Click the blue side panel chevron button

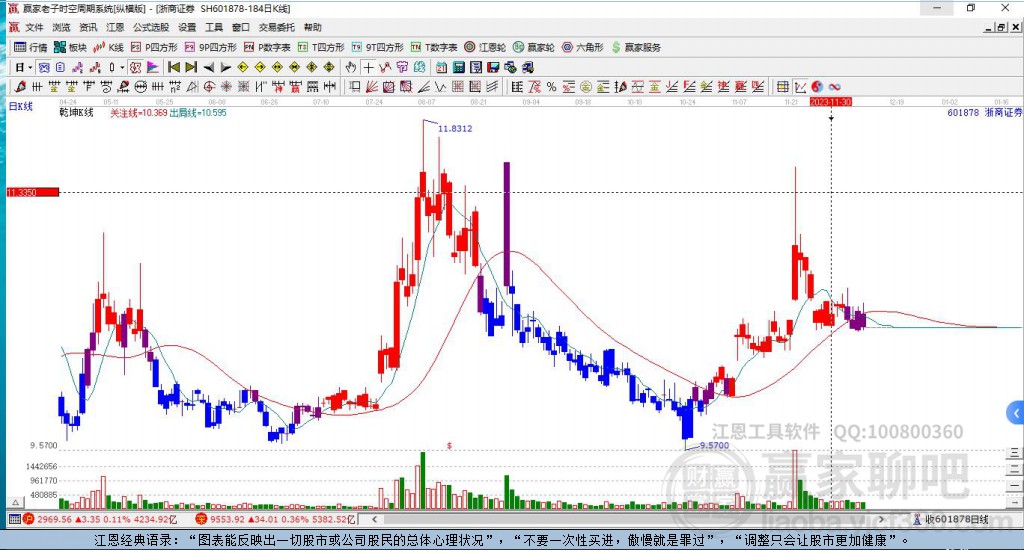pos(1016,413)
